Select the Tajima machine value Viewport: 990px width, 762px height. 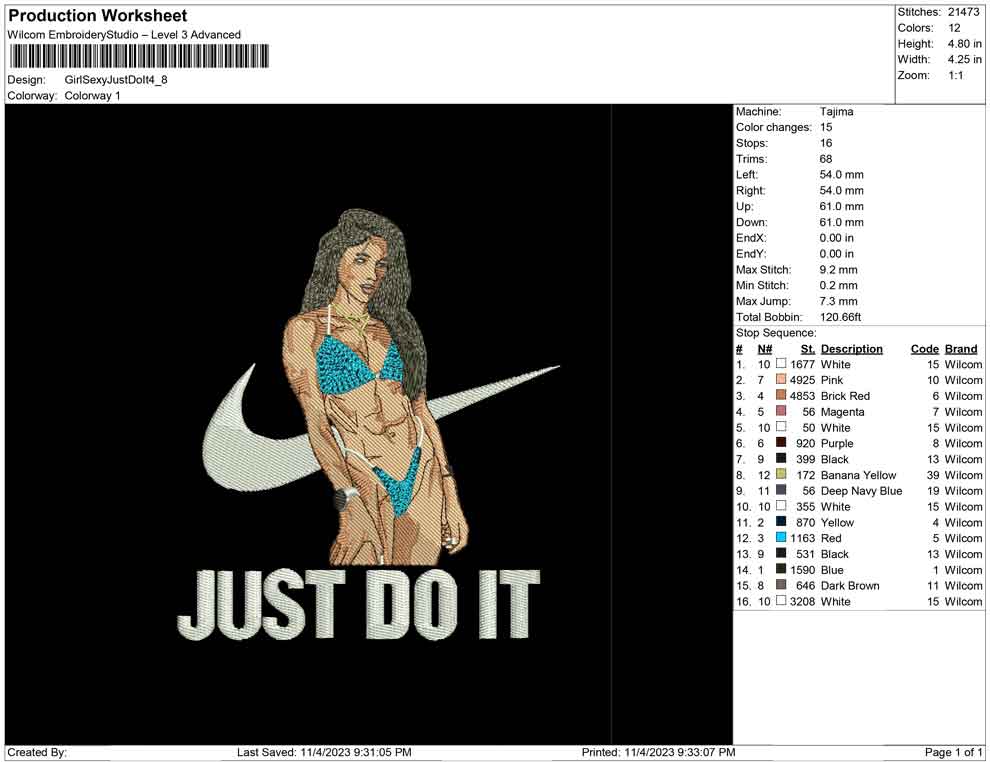coord(836,112)
